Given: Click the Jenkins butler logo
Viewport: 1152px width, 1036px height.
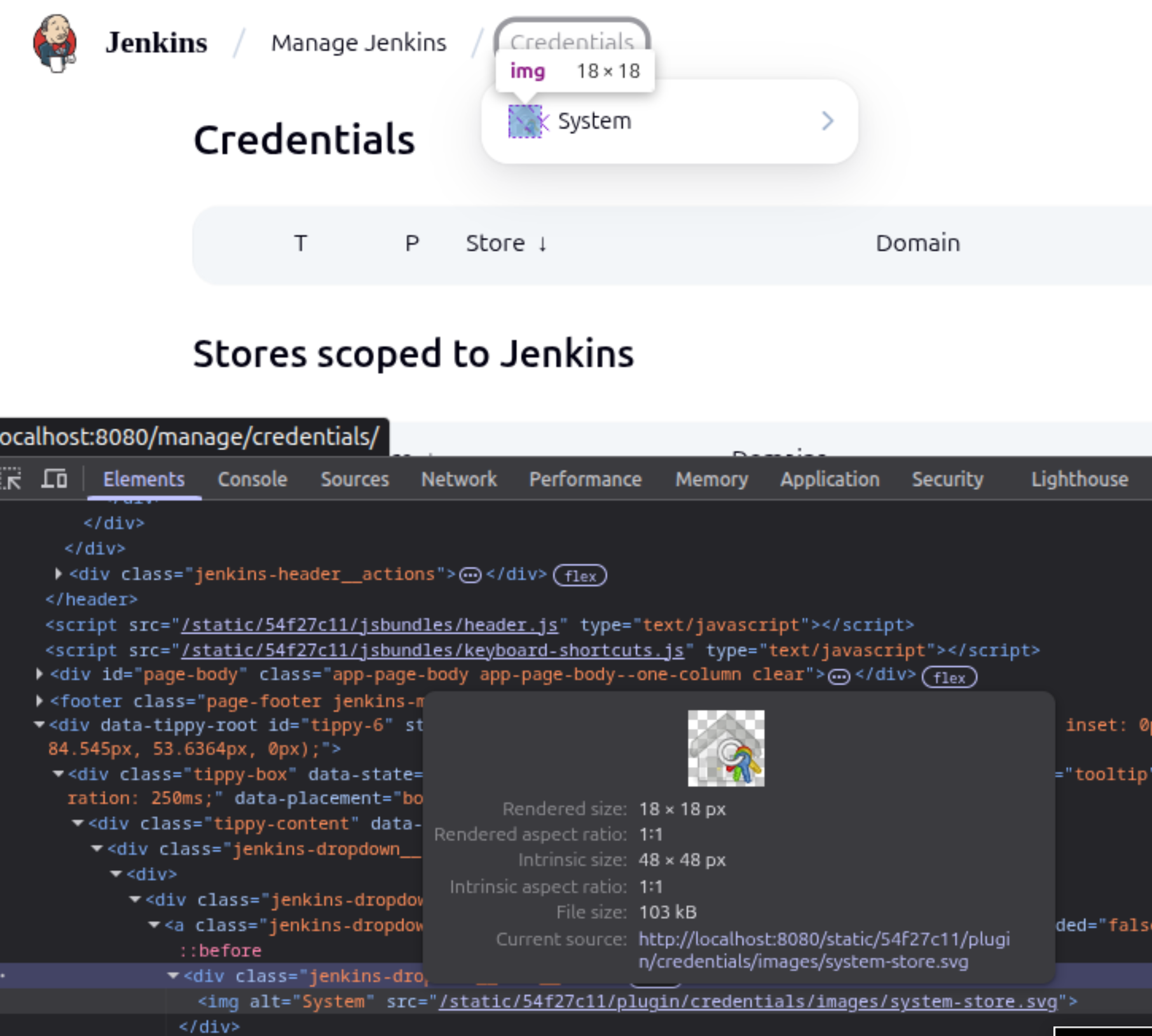Looking at the screenshot, I should point(55,43).
